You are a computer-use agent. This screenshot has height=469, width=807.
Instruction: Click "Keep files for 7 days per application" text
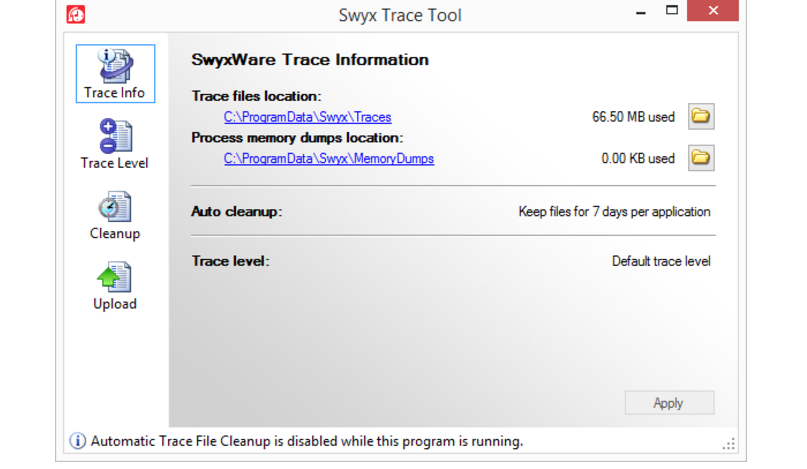pyautogui.click(x=614, y=212)
